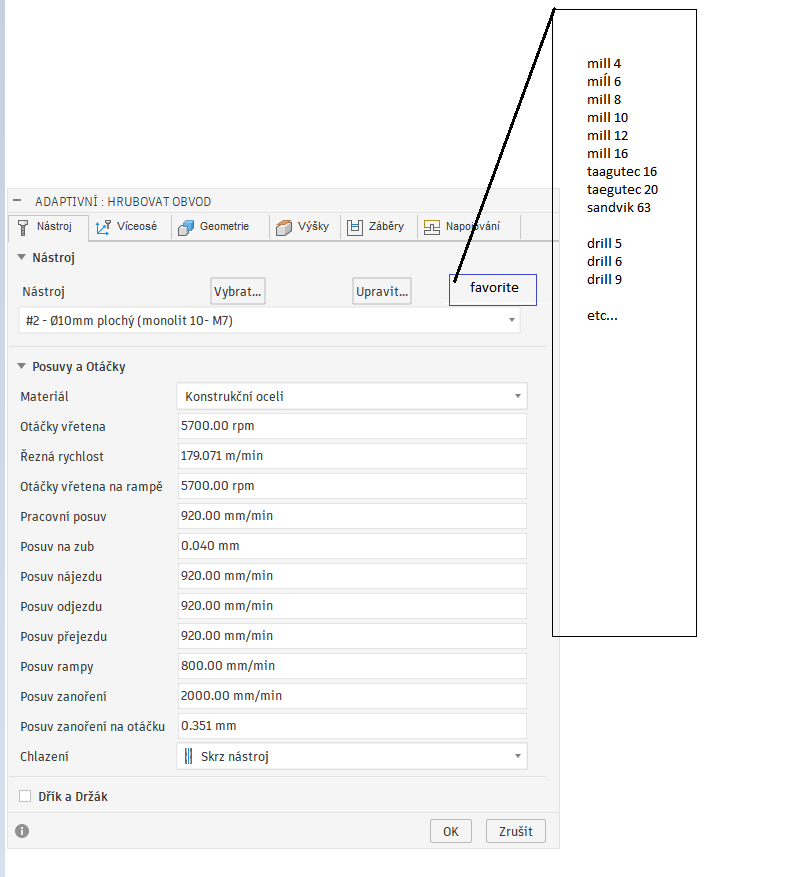Click the Víceosé multi-axis icon
Viewport: 798px width, 877px height.
[x=103, y=228]
